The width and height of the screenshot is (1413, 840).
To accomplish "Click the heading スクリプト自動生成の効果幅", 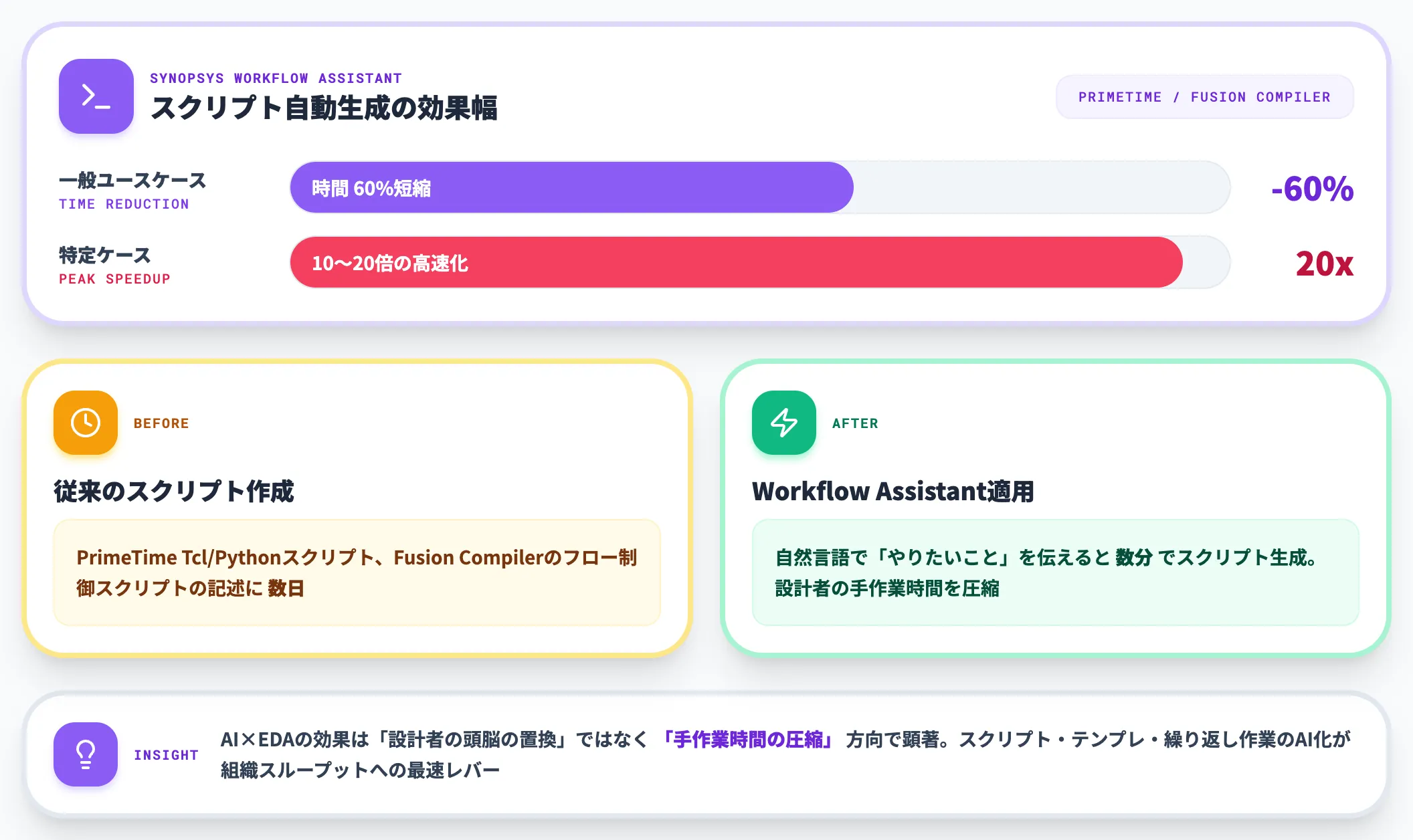I will tap(324, 108).
